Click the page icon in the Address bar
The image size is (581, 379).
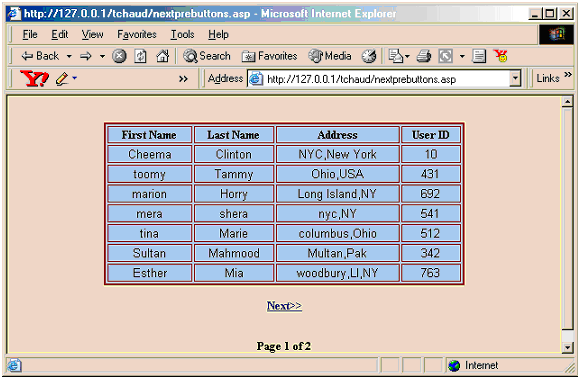click(x=256, y=79)
